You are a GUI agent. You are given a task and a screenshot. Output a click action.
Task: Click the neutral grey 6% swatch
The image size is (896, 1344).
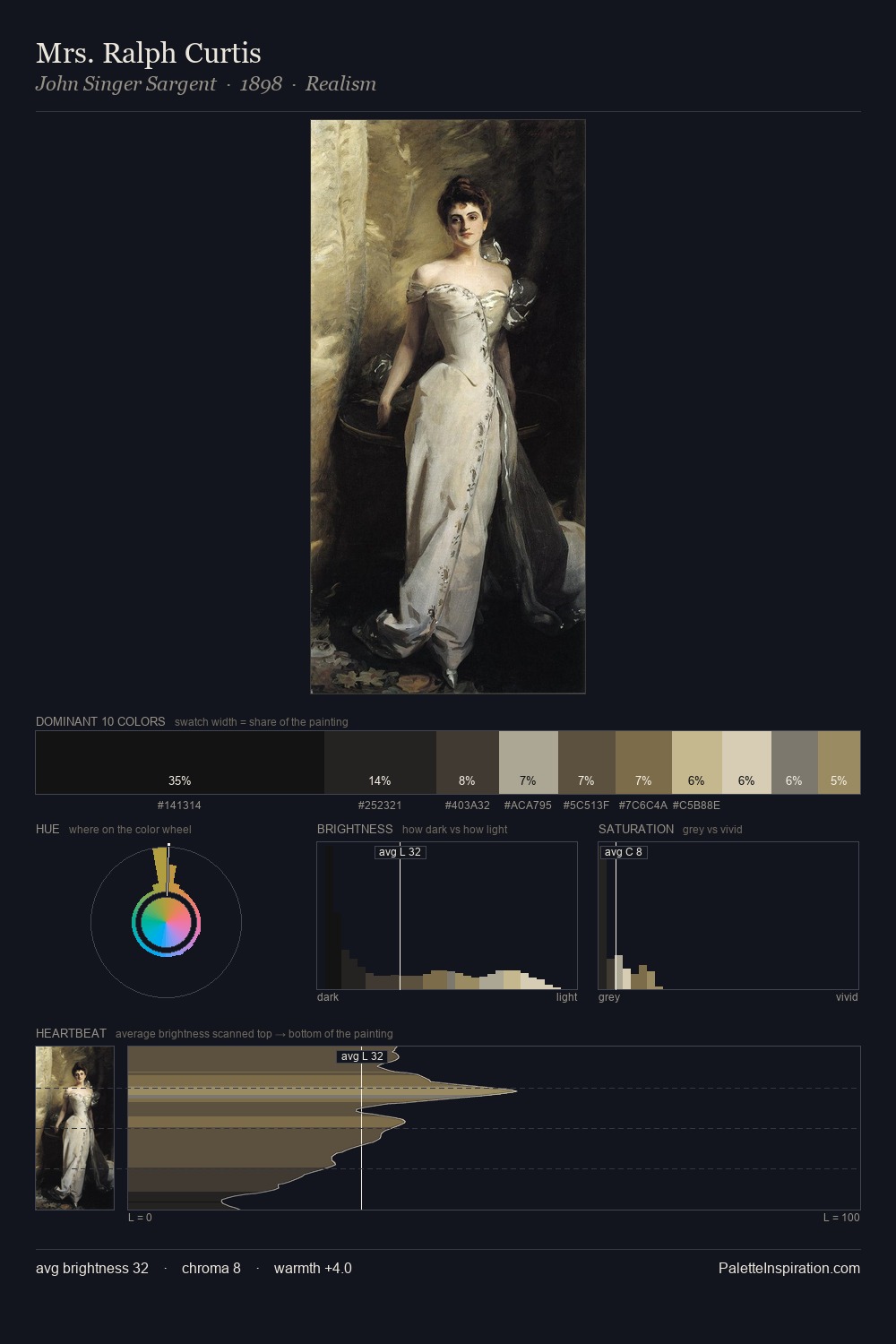795,762
